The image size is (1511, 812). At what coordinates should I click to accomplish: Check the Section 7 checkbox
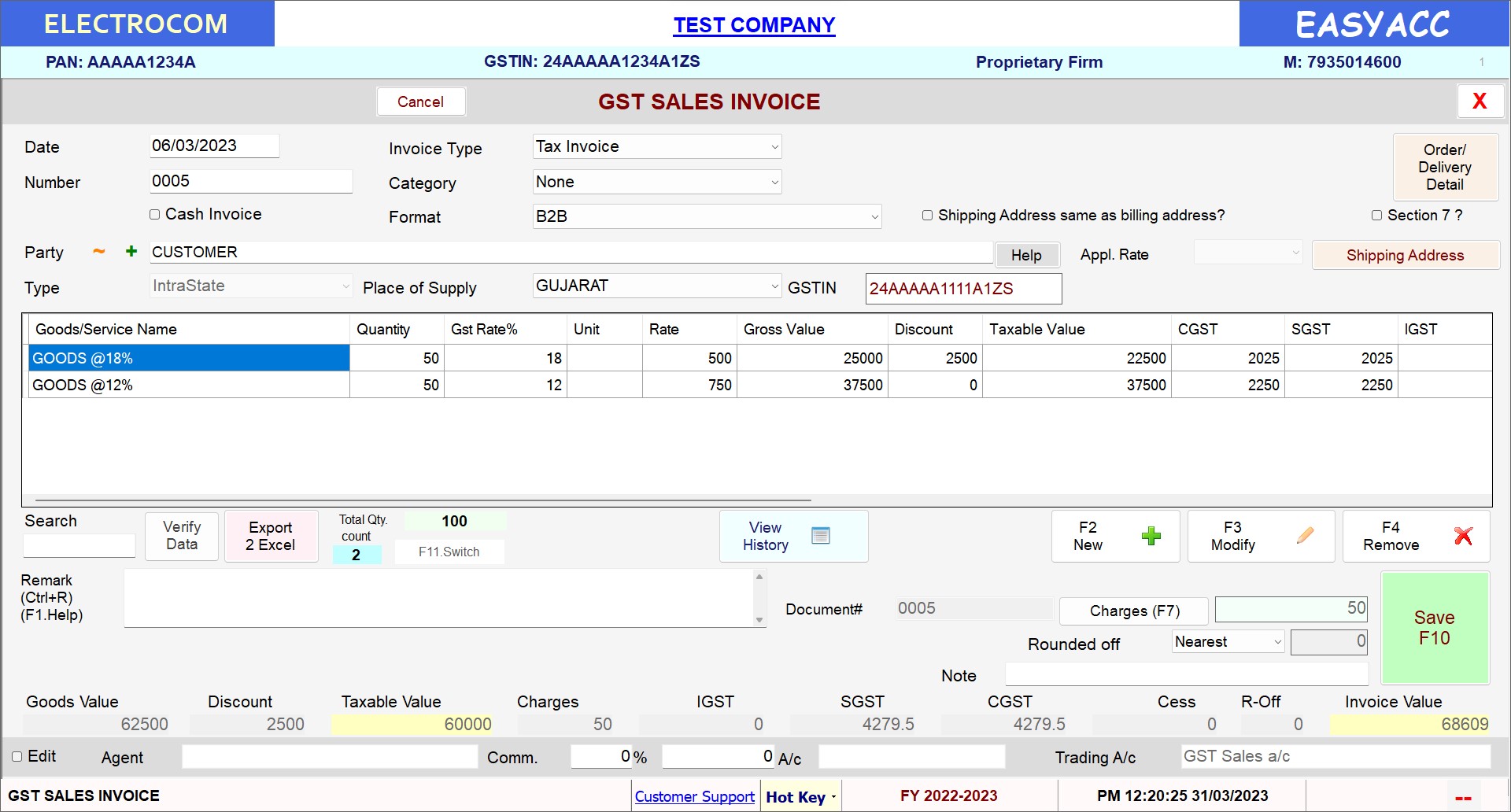point(1376,216)
